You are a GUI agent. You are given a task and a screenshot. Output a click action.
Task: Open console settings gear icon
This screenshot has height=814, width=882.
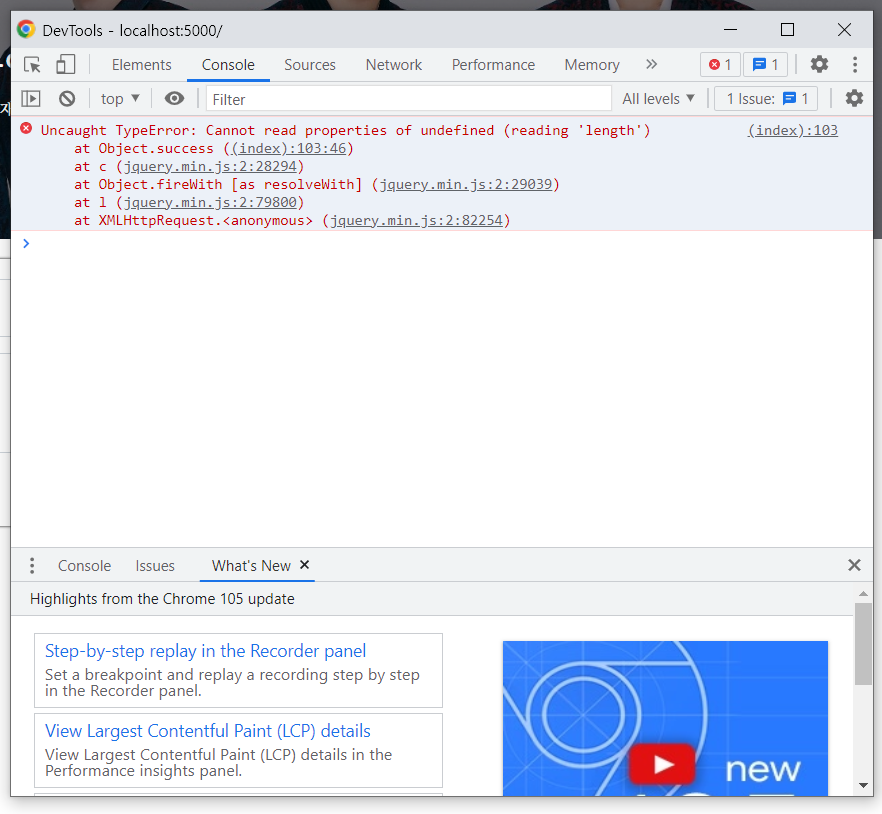click(x=854, y=98)
